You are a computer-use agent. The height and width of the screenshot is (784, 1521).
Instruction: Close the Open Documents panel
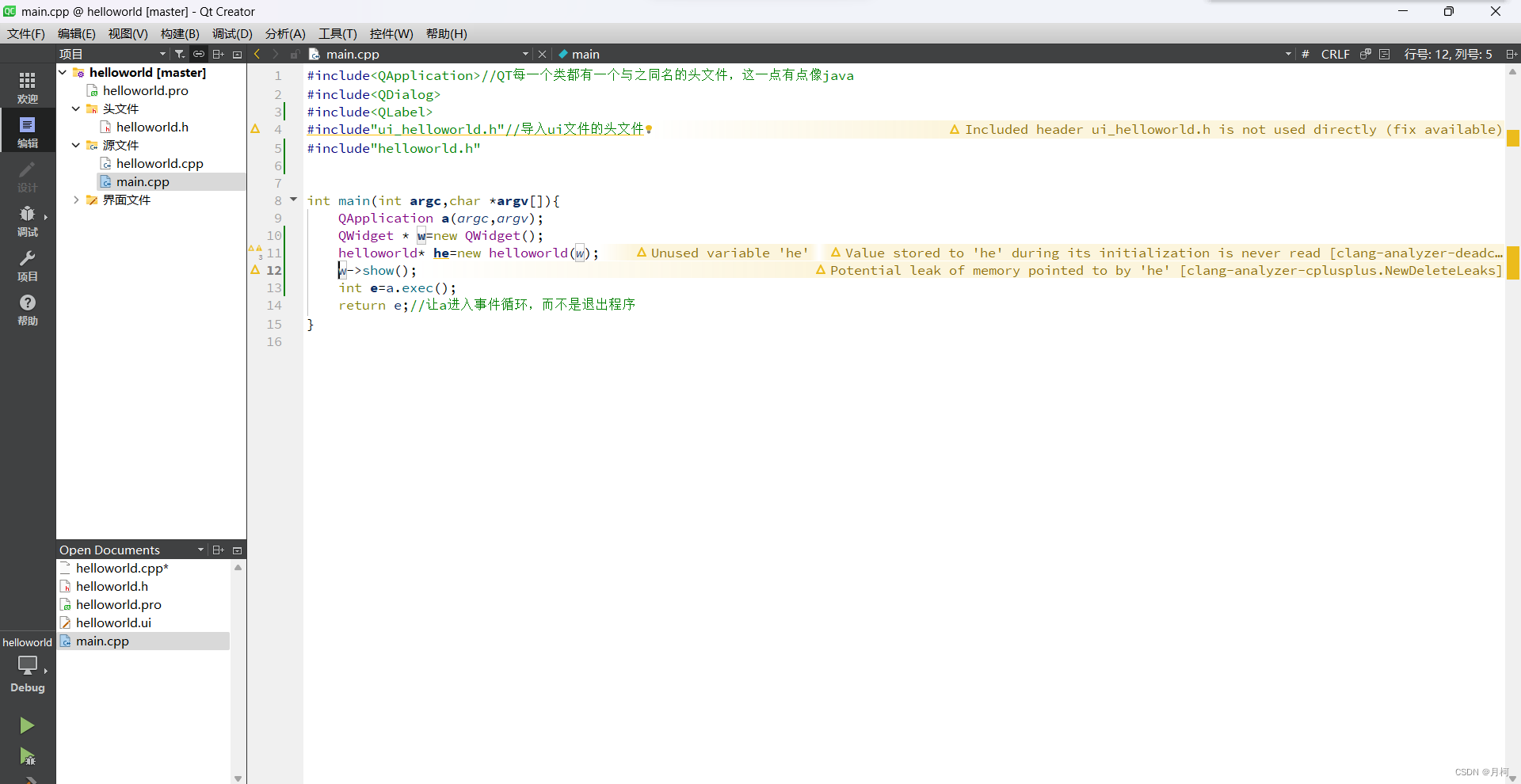(x=237, y=550)
